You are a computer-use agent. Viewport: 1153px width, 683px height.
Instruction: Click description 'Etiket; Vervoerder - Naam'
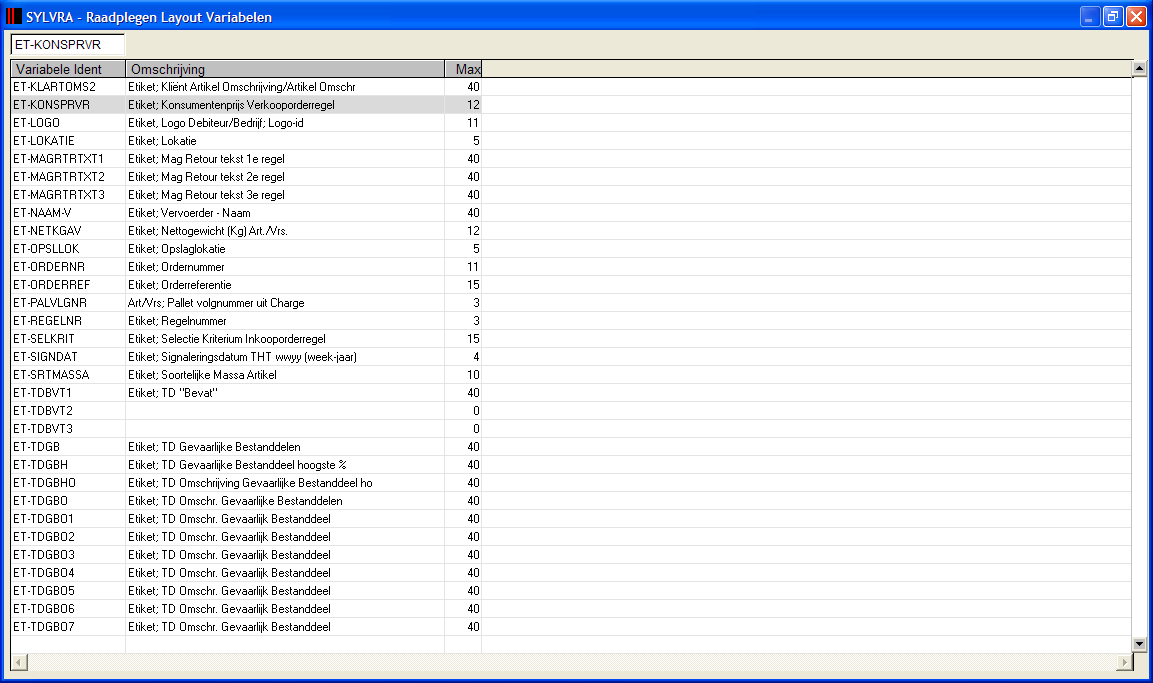[189, 213]
